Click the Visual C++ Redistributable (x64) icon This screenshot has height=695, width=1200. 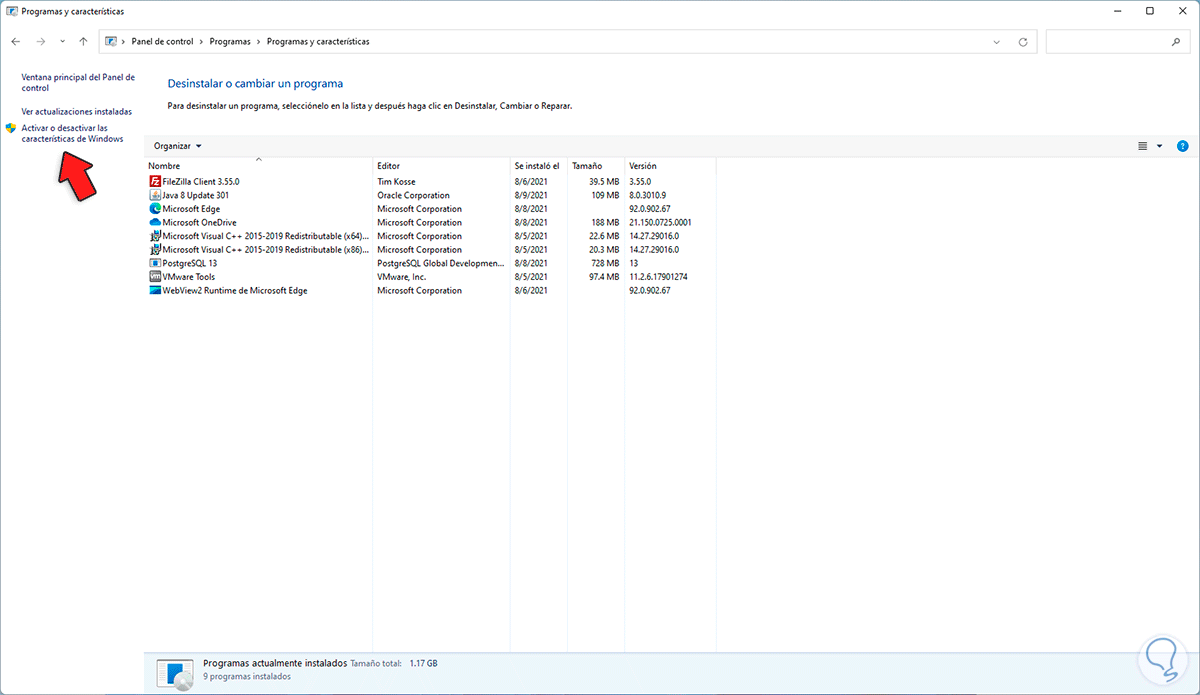155,236
